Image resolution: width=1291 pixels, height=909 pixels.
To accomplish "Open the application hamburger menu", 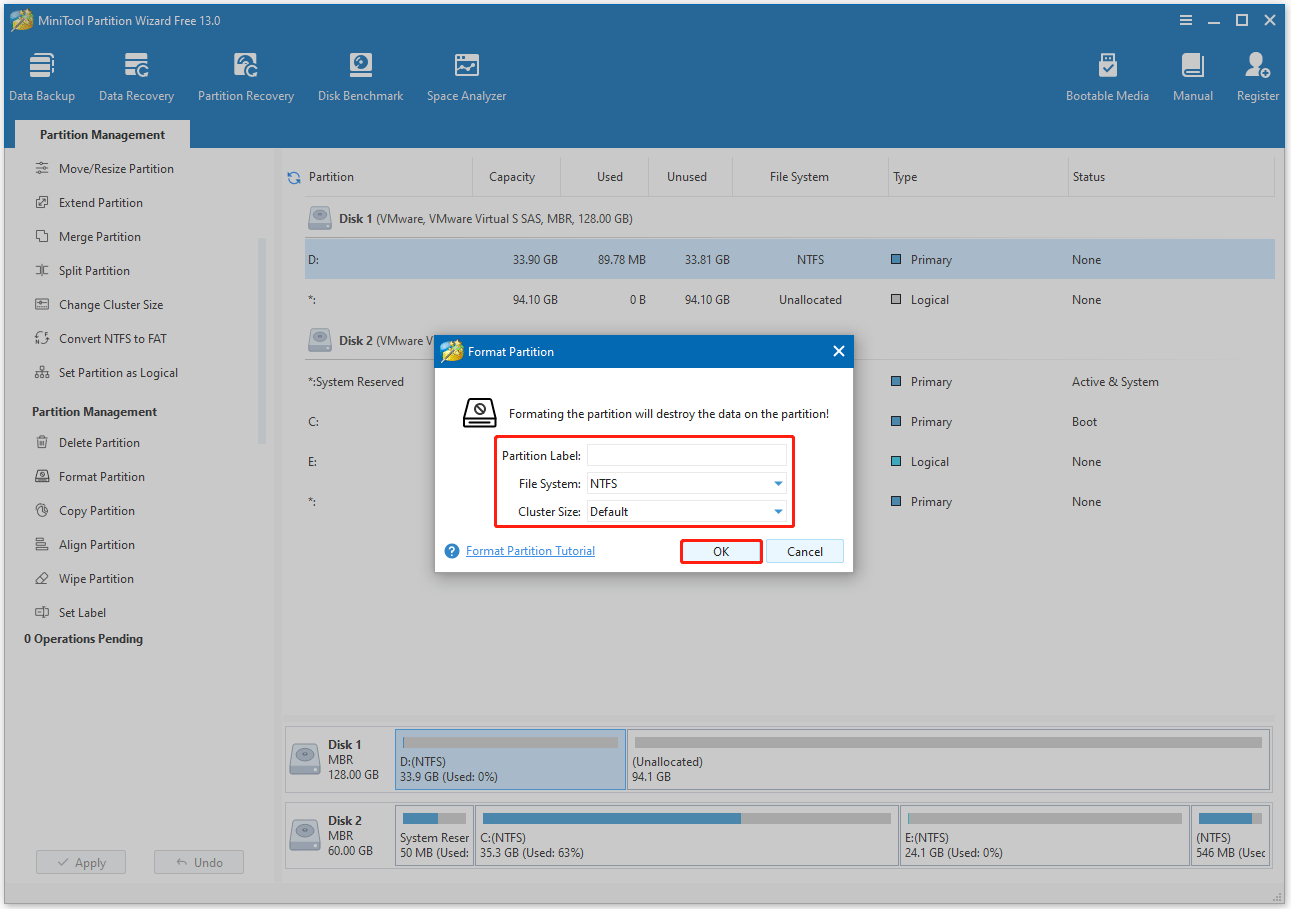I will click(x=1186, y=19).
